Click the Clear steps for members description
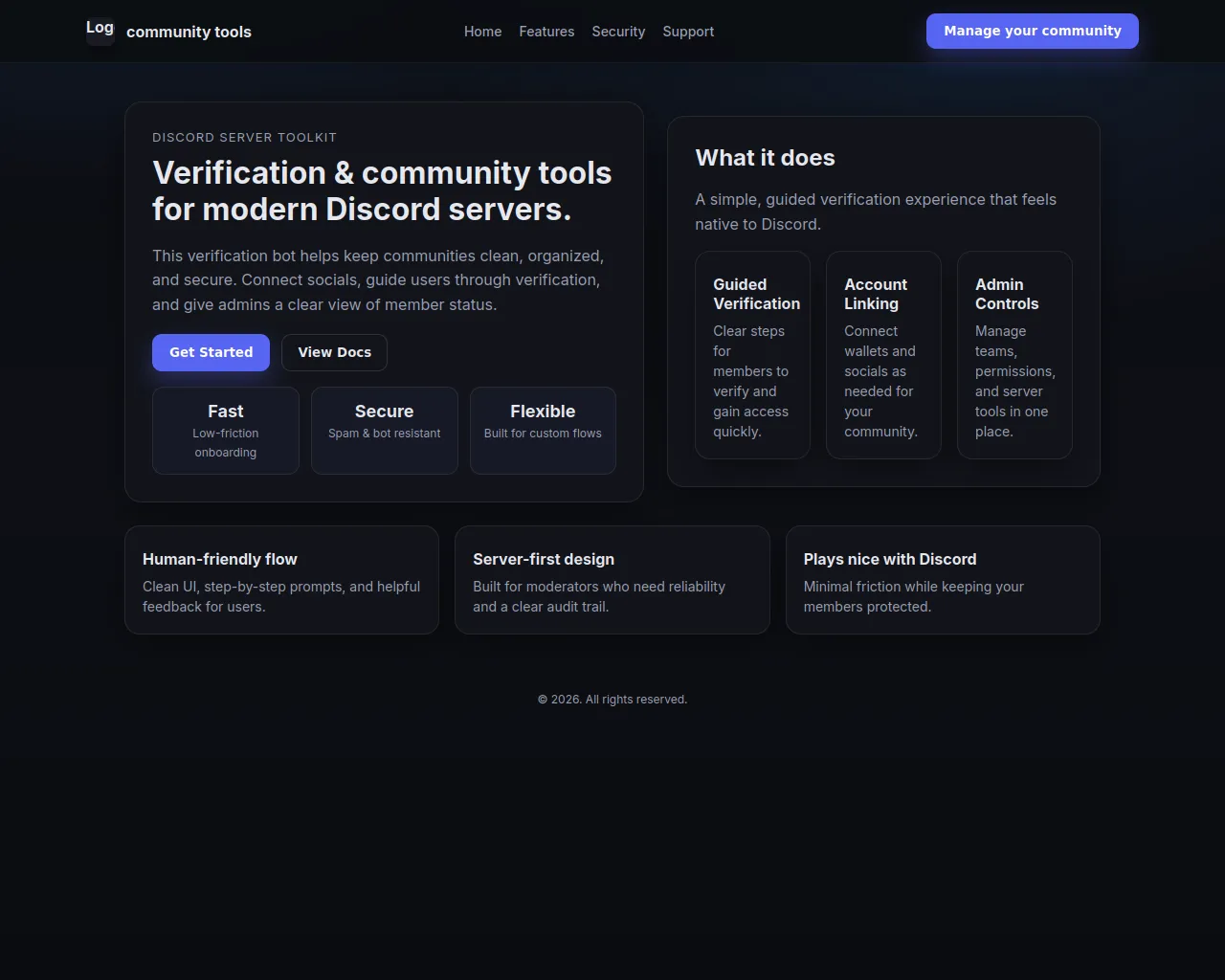 pyautogui.click(x=751, y=381)
